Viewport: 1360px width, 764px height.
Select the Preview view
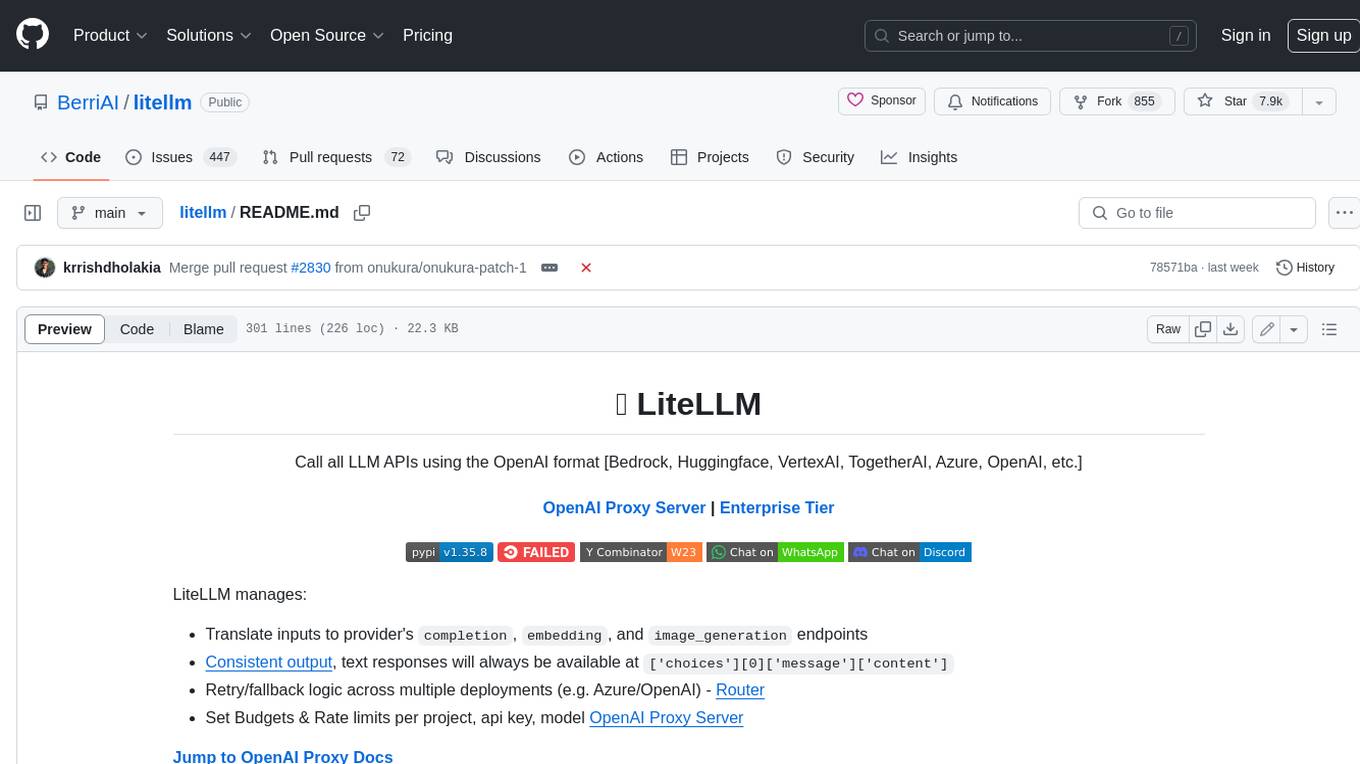coord(65,329)
